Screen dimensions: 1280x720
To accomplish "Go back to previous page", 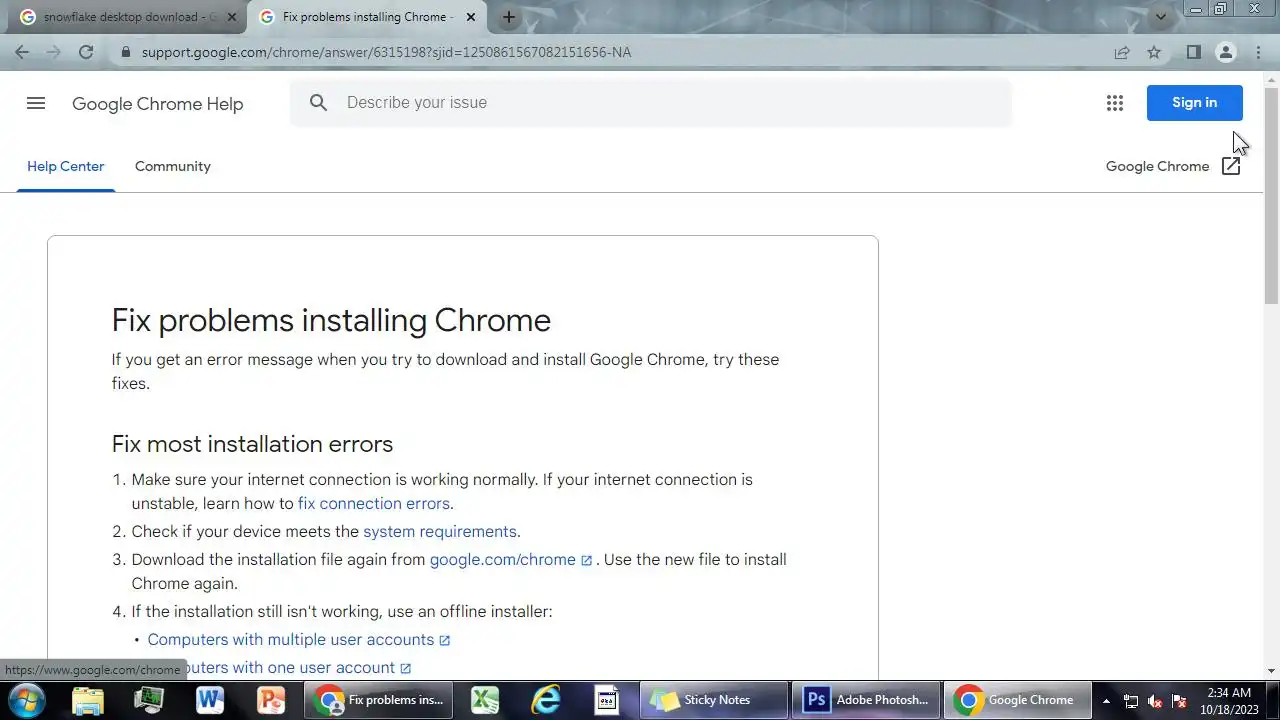I will (x=22, y=52).
